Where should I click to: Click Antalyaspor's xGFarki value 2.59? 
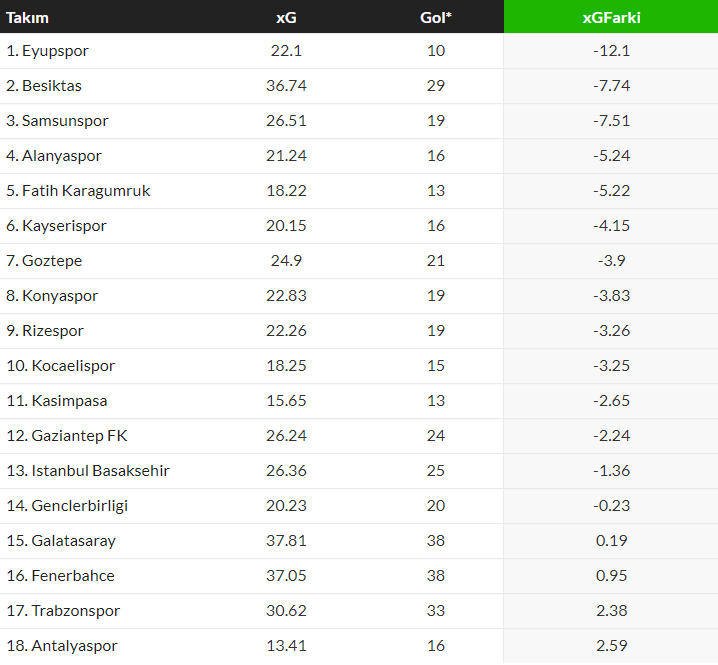click(611, 646)
